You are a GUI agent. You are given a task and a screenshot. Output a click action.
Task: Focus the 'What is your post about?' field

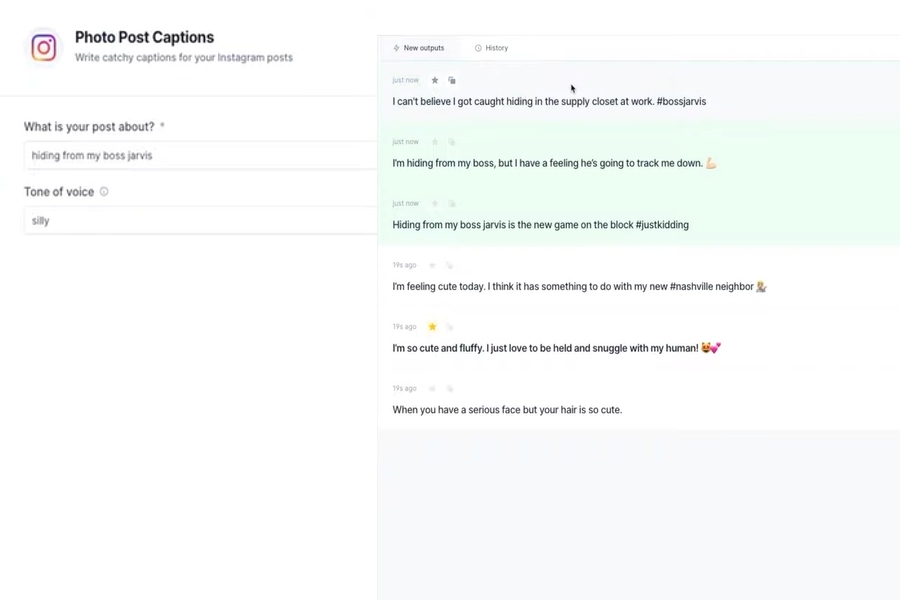coord(200,156)
